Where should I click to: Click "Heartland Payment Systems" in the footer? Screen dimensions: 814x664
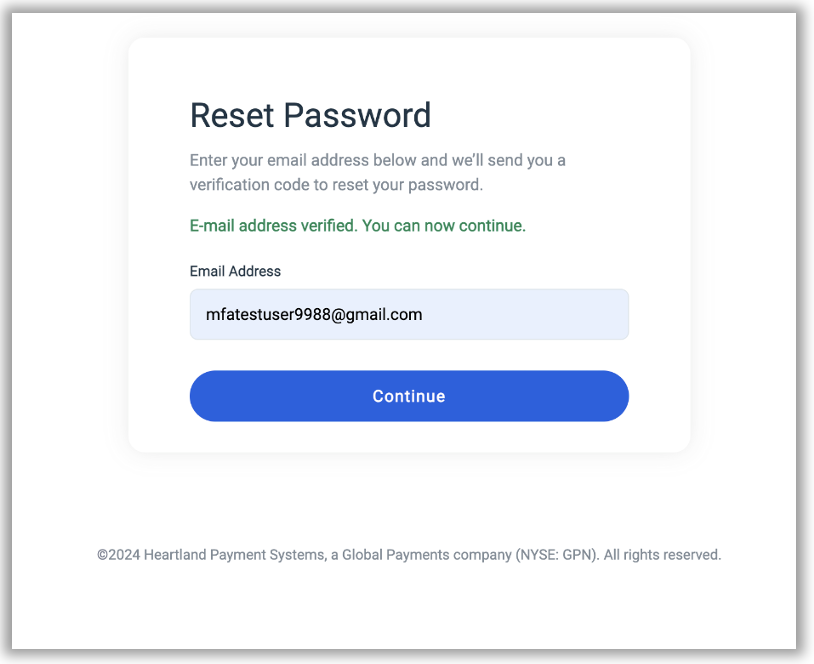(235, 555)
